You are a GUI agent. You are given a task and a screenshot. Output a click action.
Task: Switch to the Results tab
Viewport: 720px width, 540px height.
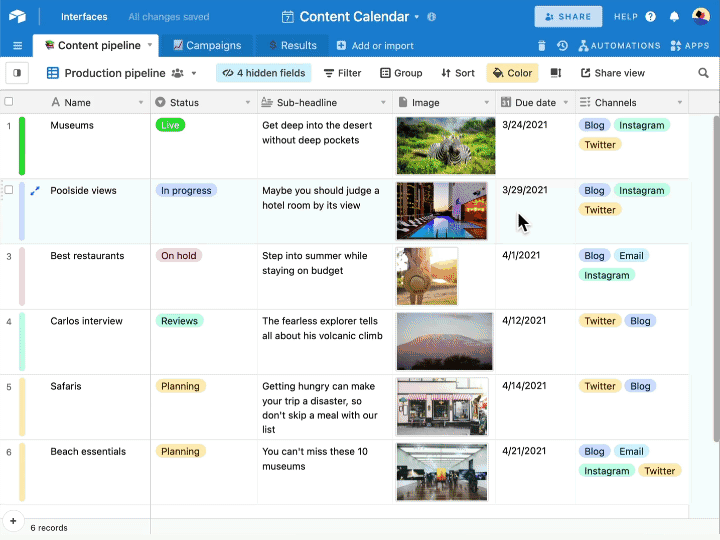click(x=292, y=45)
